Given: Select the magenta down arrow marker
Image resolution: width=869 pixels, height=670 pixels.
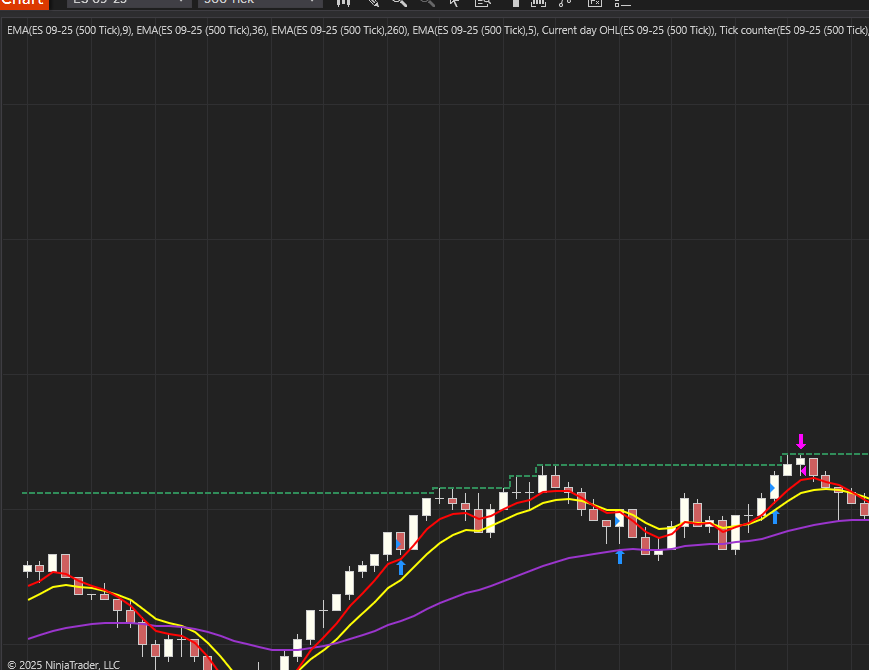Looking at the screenshot, I should 801,442.
